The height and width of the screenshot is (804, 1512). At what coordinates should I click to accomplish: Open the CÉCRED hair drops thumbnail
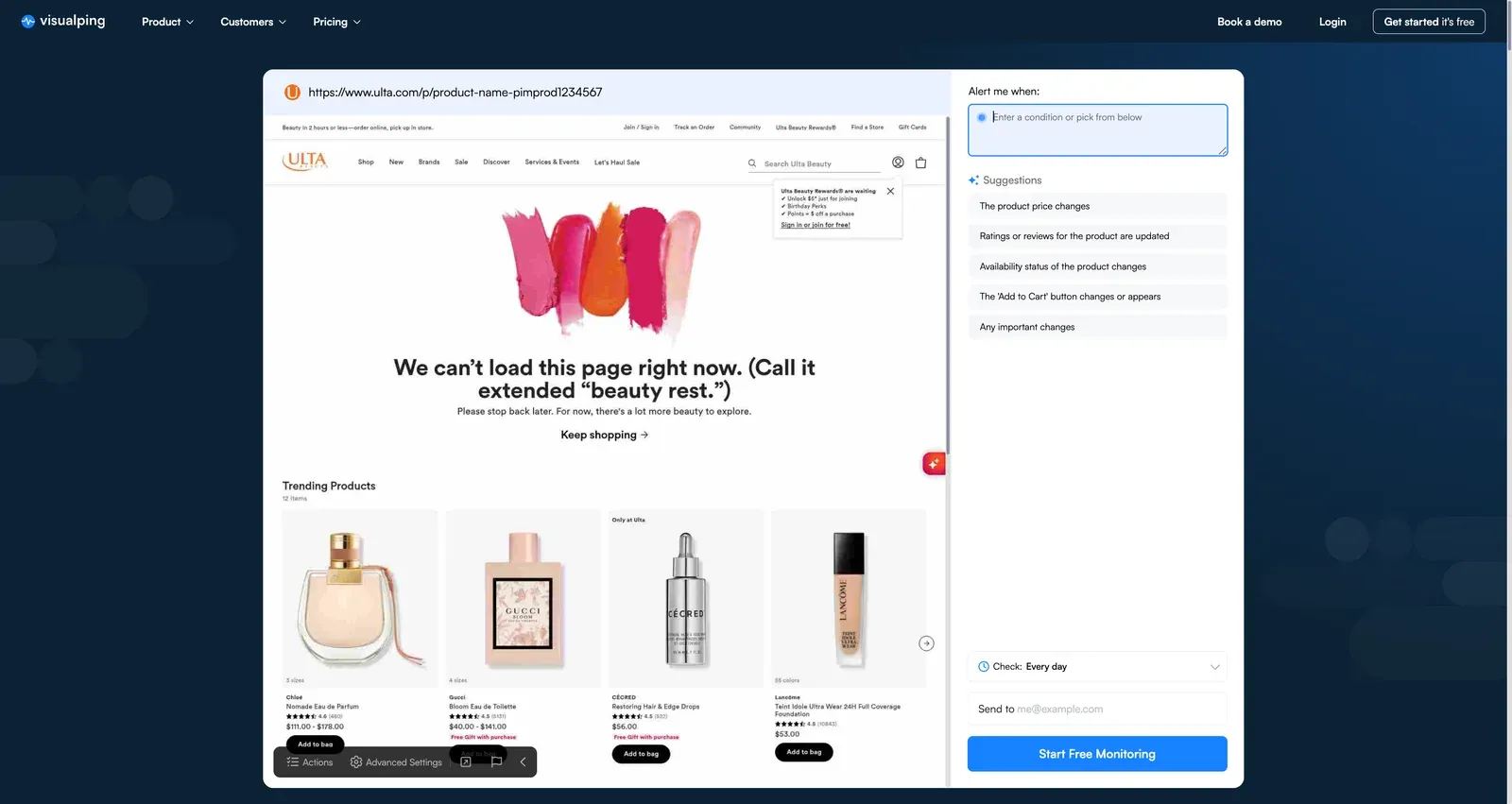tap(686, 598)
